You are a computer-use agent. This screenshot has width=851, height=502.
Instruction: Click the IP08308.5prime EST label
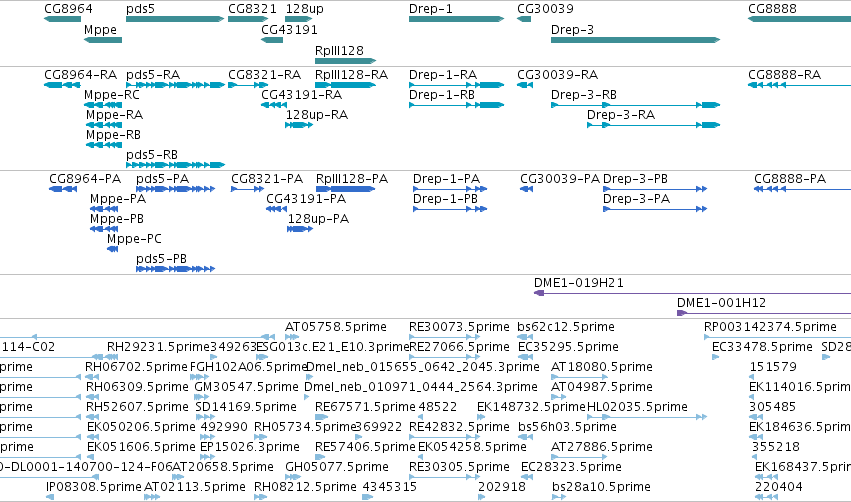pyautogui.click(x=94, y=487)
